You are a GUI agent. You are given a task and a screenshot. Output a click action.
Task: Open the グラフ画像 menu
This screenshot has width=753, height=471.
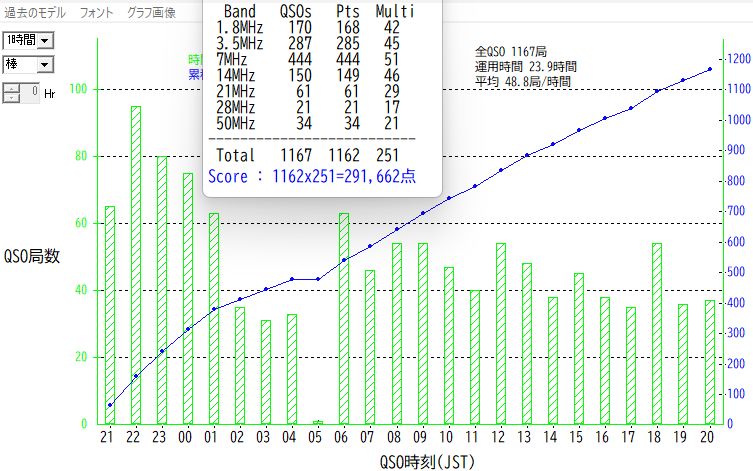point(151,13)
